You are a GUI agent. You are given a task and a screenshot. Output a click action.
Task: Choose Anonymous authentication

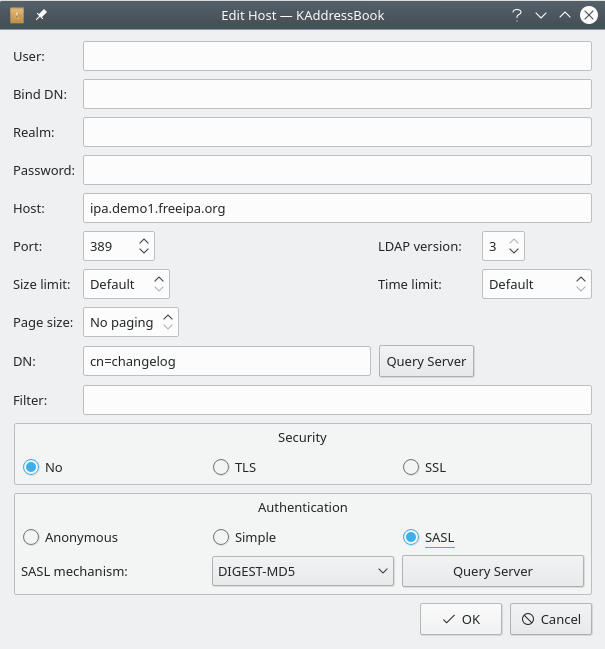(31, 537)
